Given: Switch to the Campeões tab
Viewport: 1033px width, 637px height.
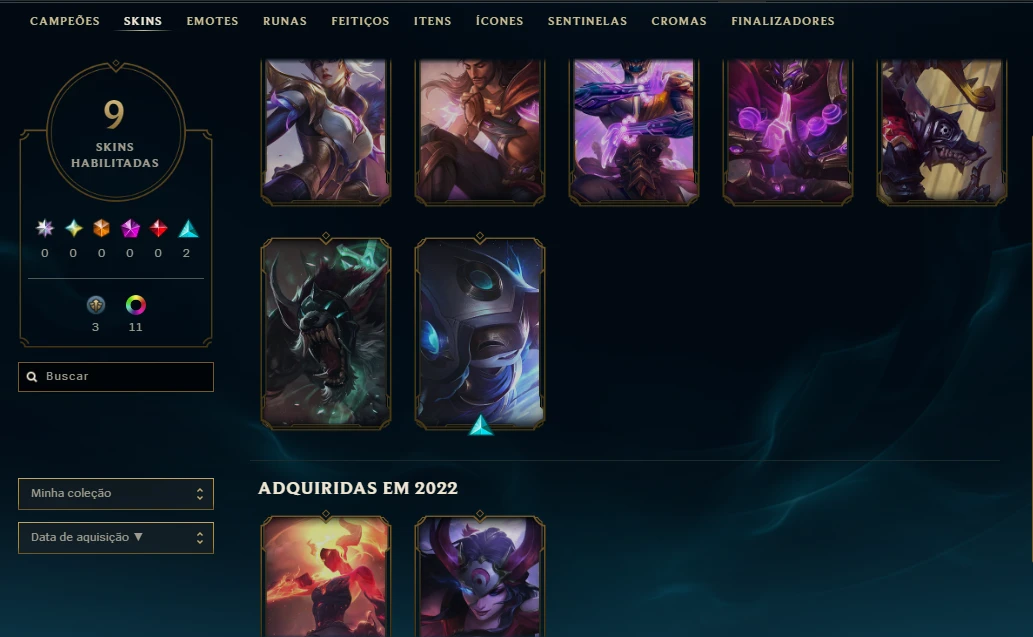Looking at the screenshot, I should coord(65,21).
